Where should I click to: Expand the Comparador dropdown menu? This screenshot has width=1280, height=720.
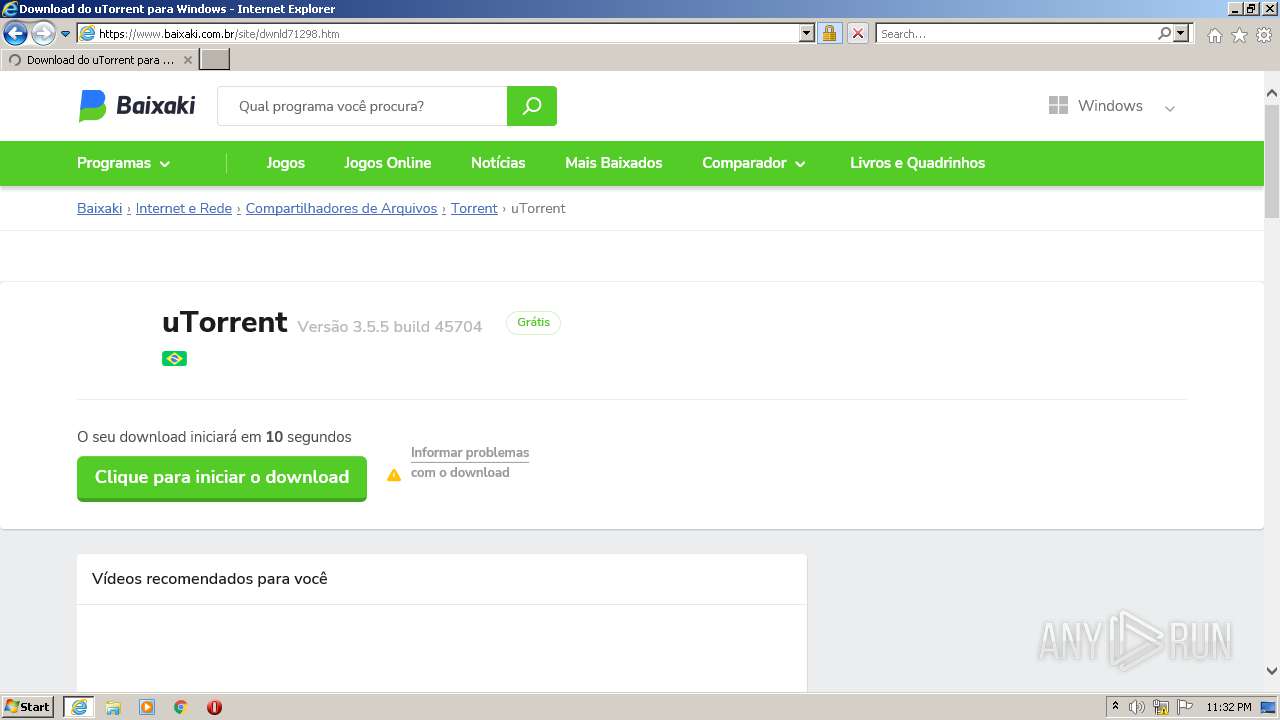click(x=754, y=163)
